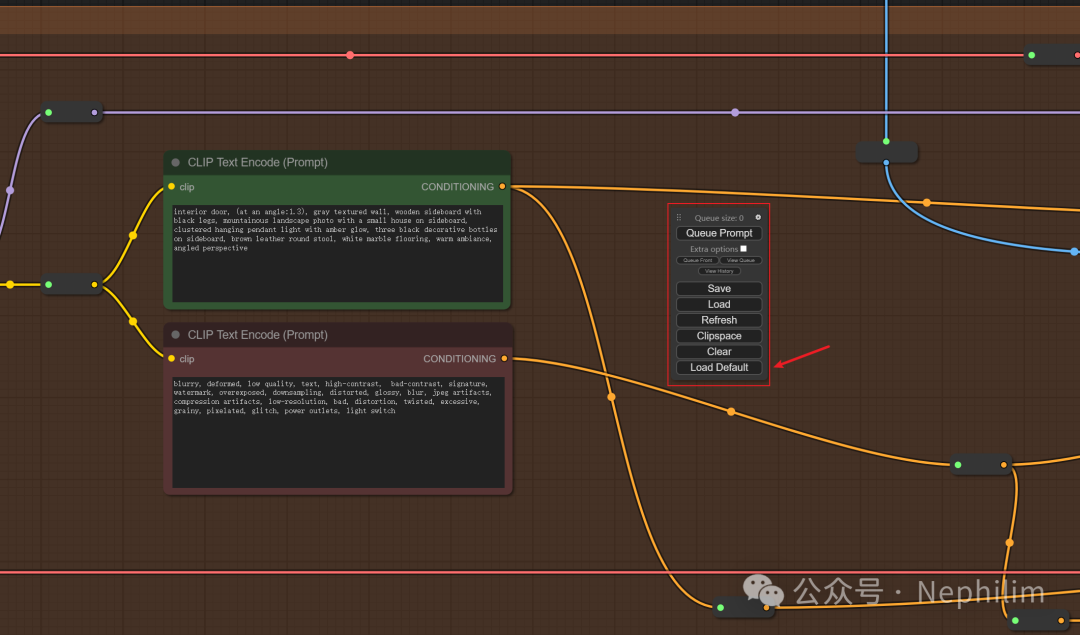Click the green input dot of the yellow clip reroute
Image resolution: width=1080 pixels, height=635 pixels.
48,284
